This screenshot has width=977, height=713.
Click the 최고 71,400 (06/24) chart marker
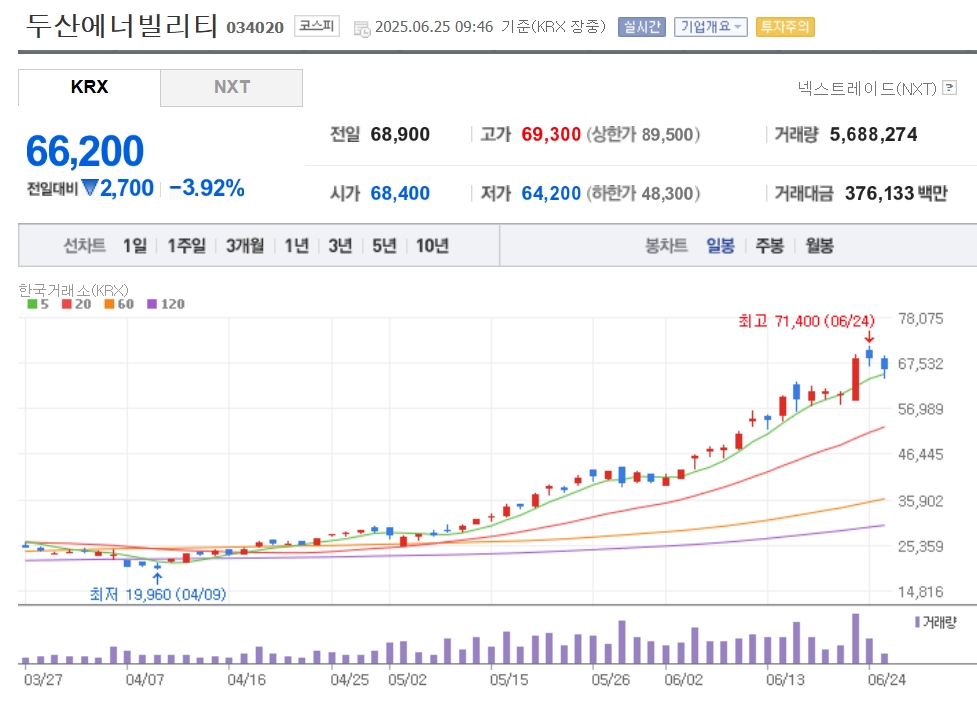coord(806,321)
